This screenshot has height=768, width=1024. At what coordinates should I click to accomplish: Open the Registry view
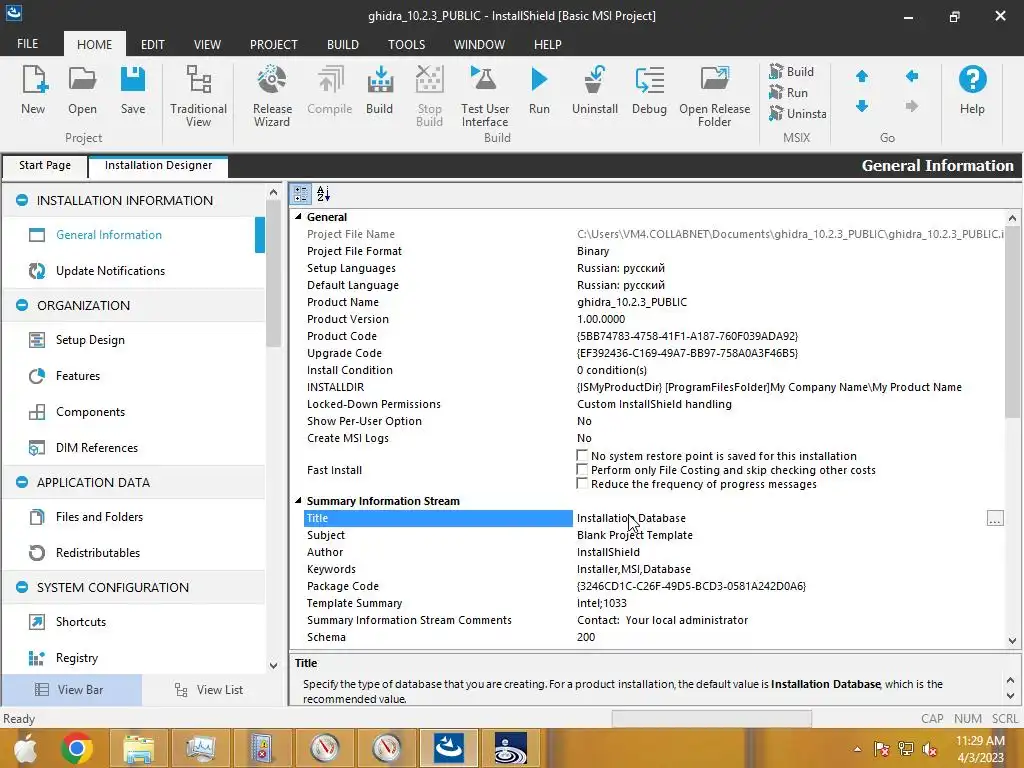(77, 658)
